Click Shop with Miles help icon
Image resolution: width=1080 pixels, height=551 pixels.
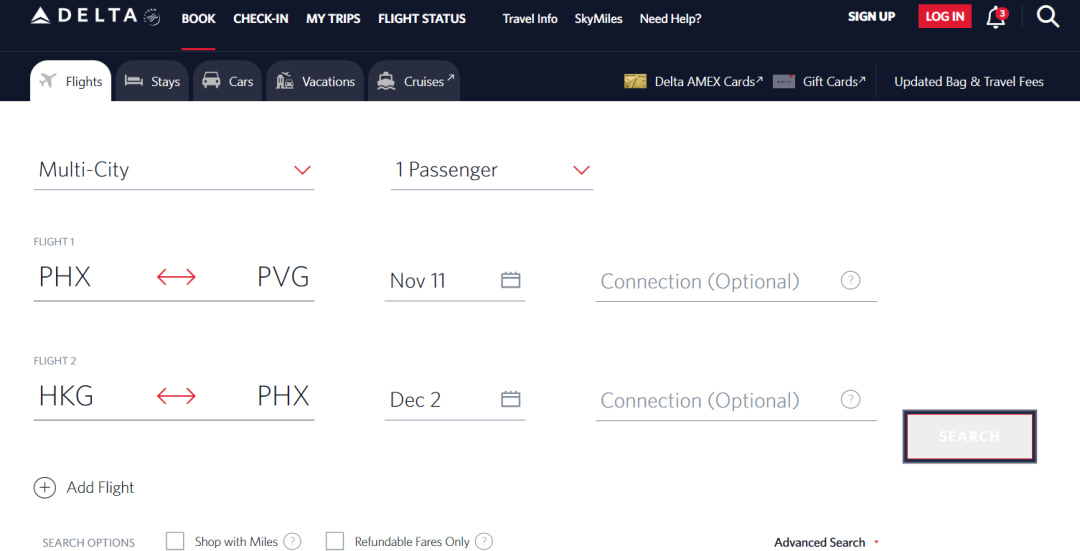pyautogui.click(x=292, y=541)
